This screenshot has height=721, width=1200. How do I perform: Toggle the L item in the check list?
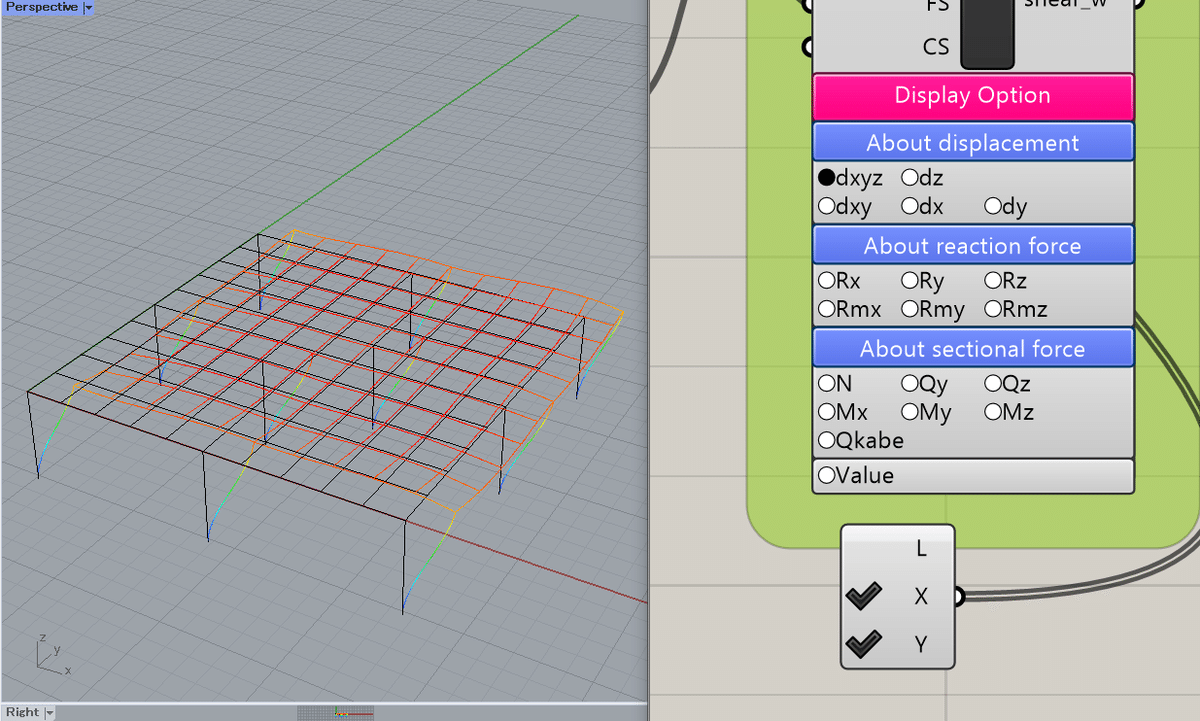(921, 549)
